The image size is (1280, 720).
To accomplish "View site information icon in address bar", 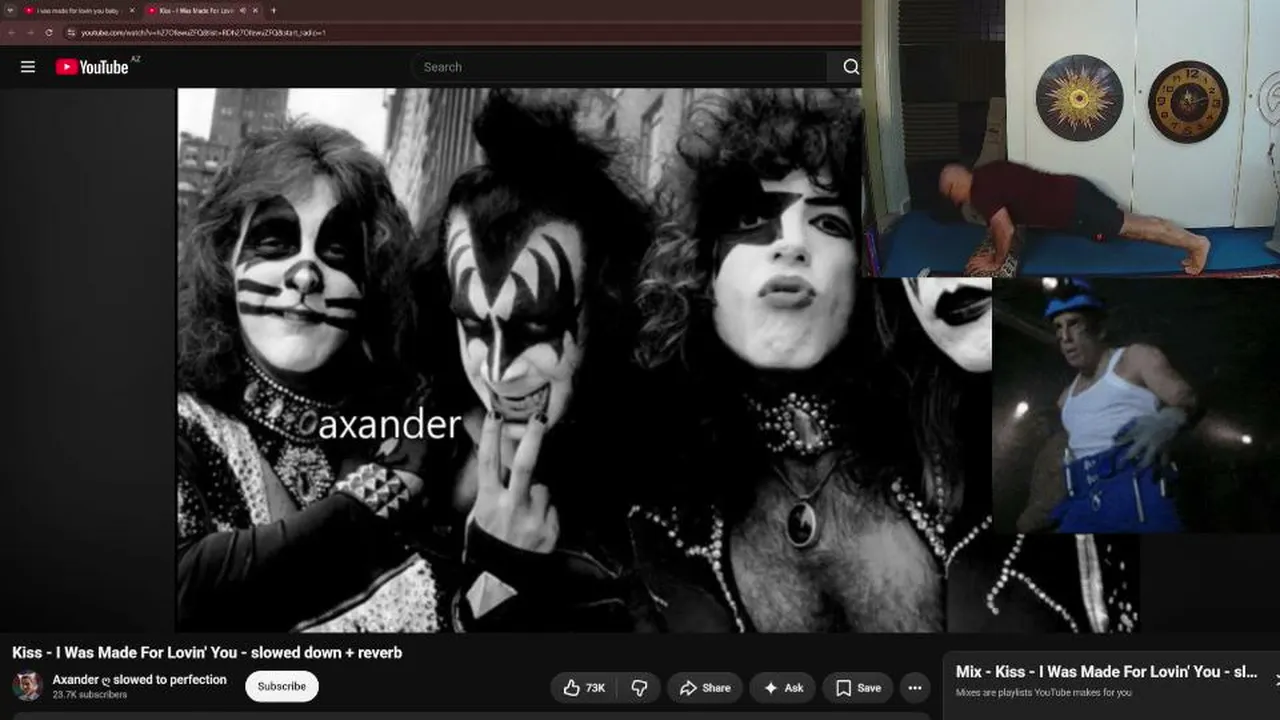I will [71, 32].
